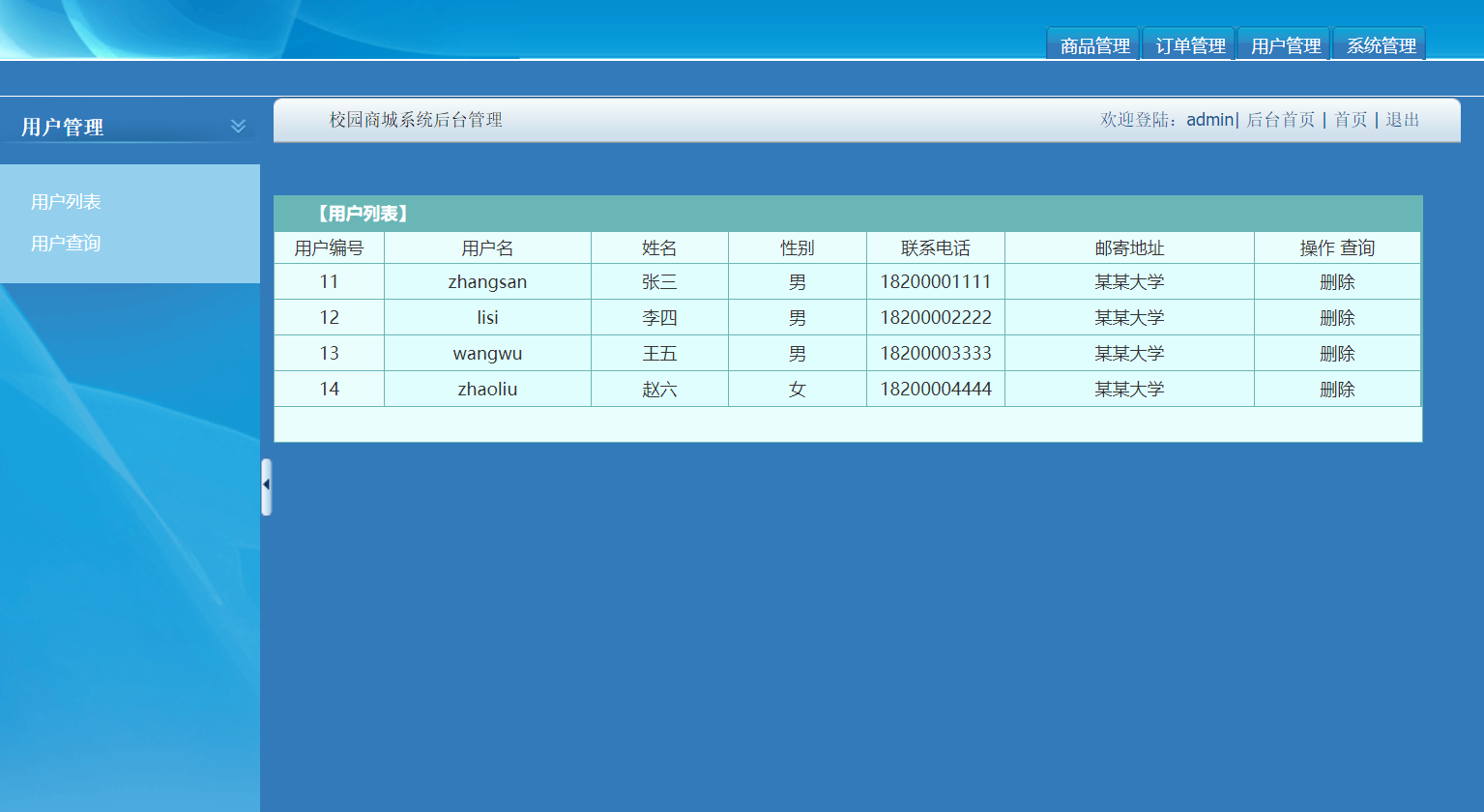Click the 【用户列表】 table title

click(364, 214)
